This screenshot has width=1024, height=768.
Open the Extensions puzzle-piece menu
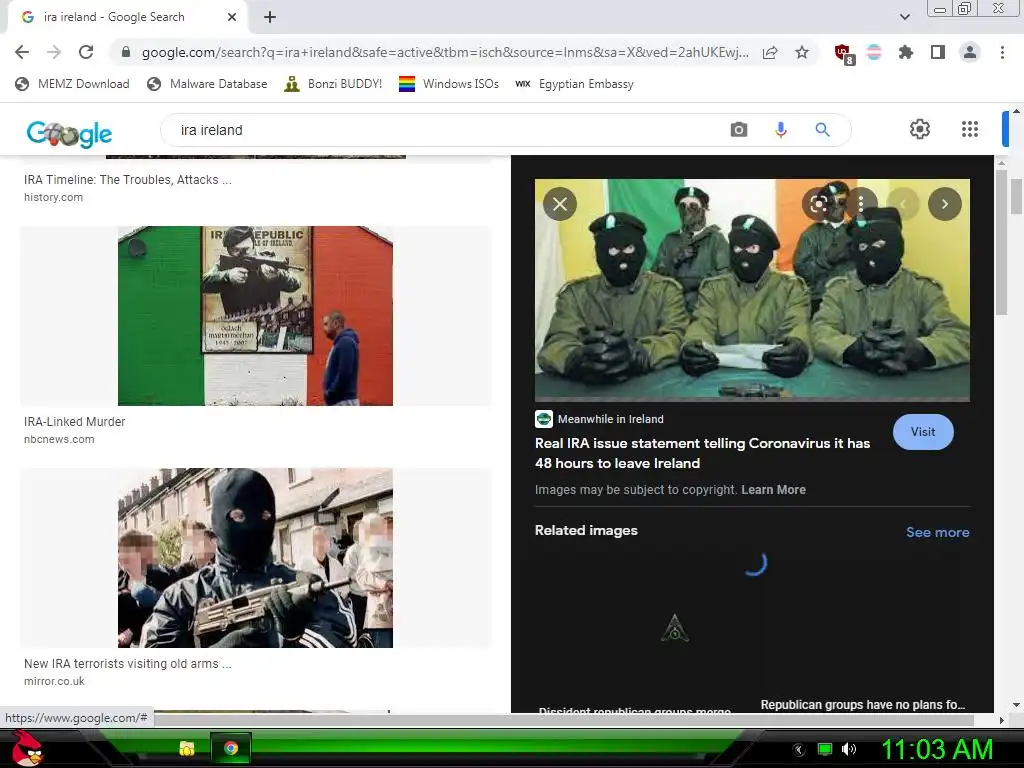point(905,52)
